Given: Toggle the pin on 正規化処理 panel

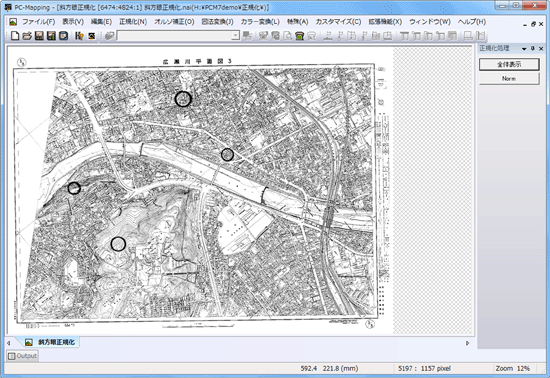Looking at the screenshot, I should [x=533, y=48].
